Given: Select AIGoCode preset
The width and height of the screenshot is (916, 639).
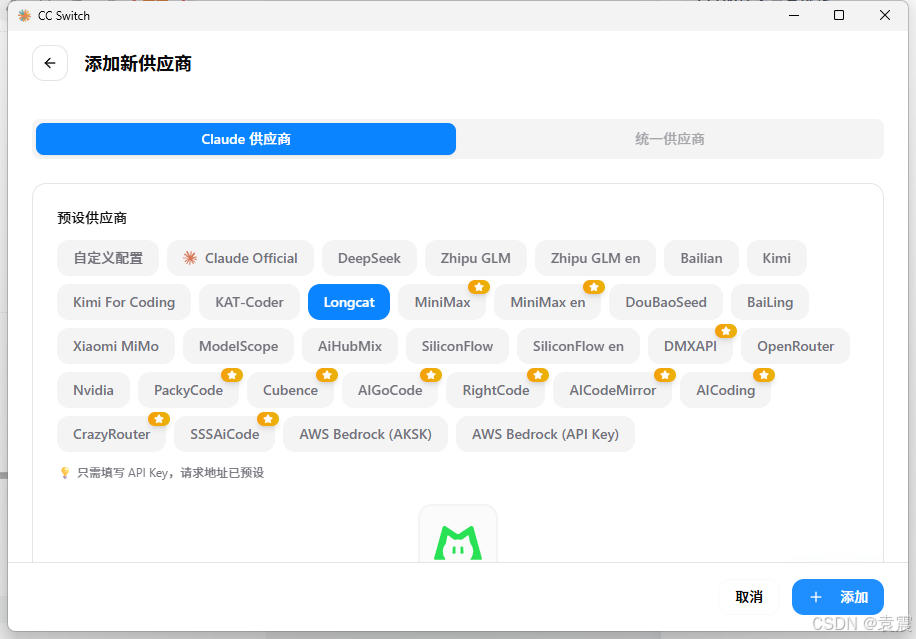Looking at the screenshot, I should (390, 390).
